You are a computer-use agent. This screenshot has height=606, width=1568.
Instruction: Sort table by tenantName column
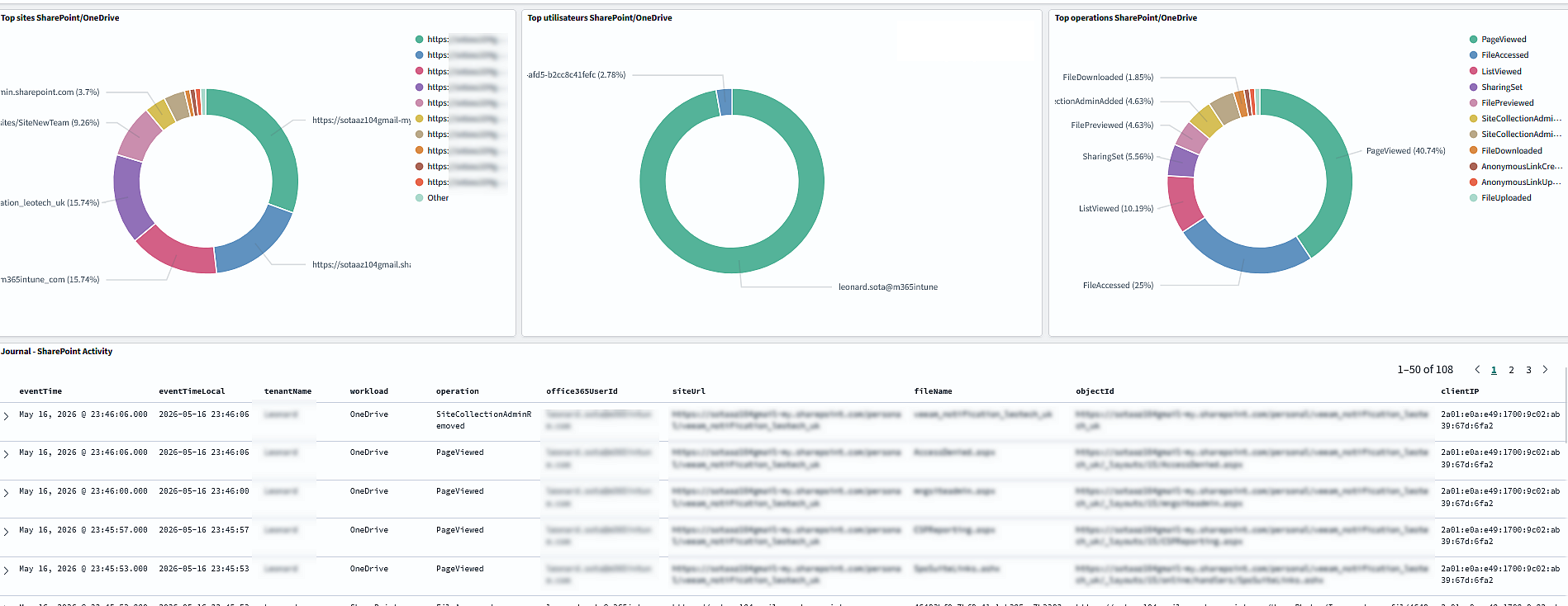pos(287,391)
